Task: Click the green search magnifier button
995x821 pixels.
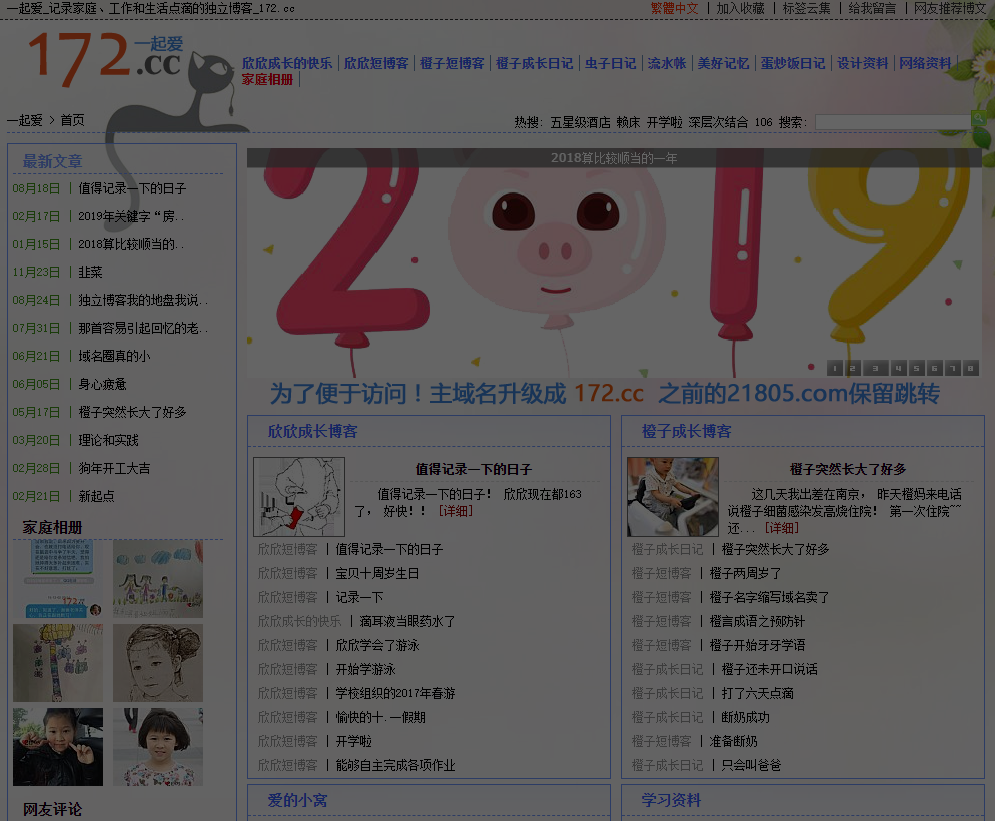Action: pos(979,120)
